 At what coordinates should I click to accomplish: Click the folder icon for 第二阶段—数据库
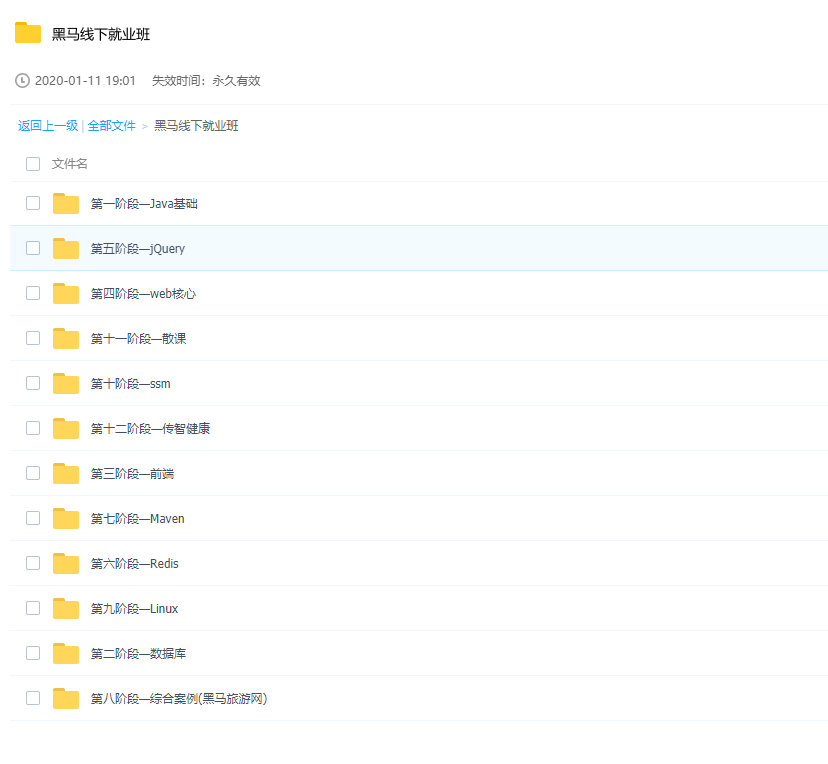tap(66, 654)
